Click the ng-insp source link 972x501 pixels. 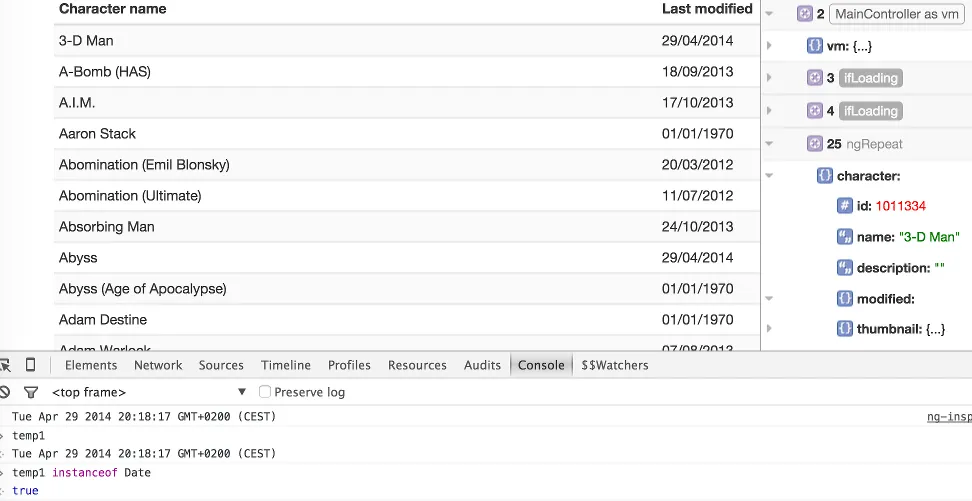pyautogui.click(x=948, y=417)
